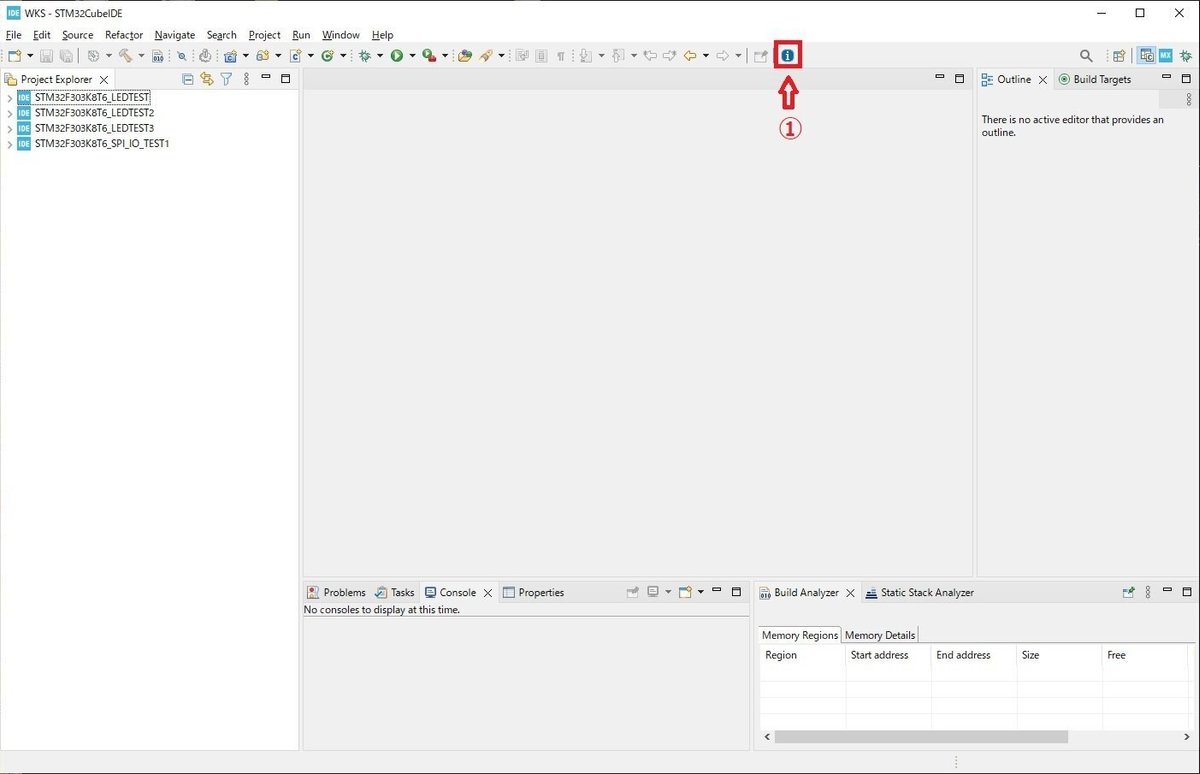The height and width of the screenshot is (774, 1200).
Task: Select the STM32F303K8T6_LEDTEST2 project
Action: coord(94,113)
